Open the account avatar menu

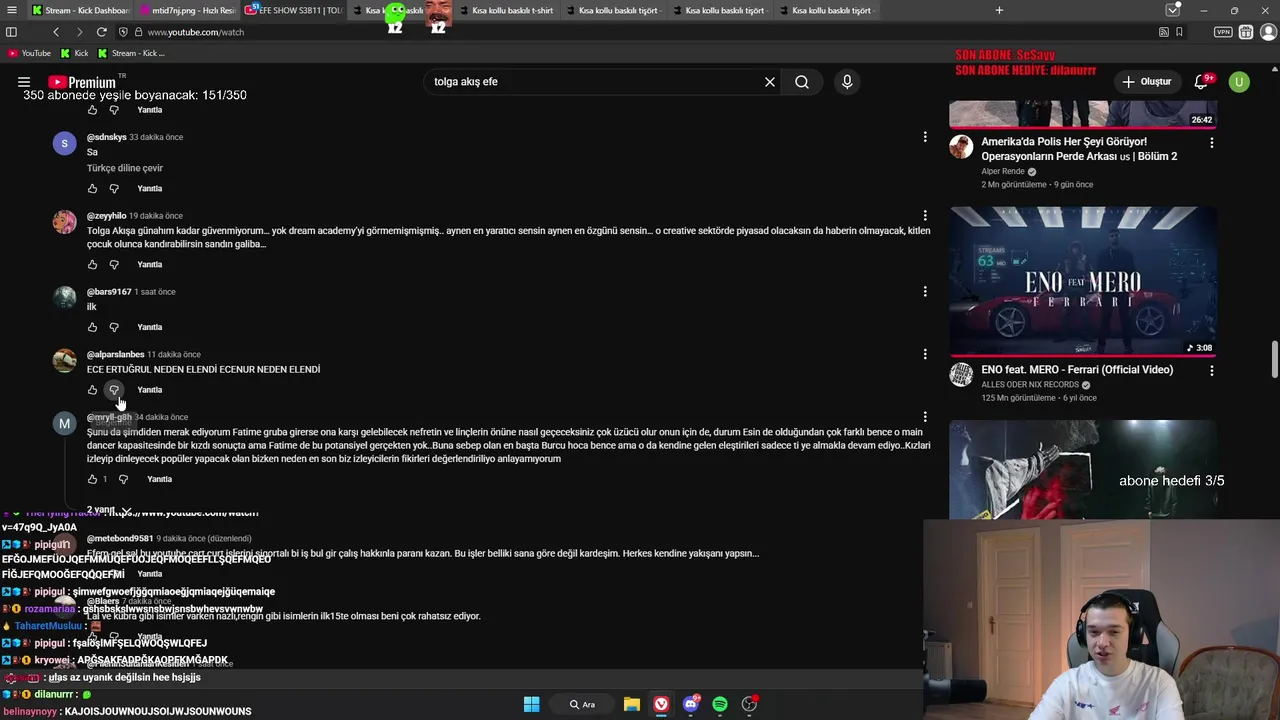pos(1239,82)
